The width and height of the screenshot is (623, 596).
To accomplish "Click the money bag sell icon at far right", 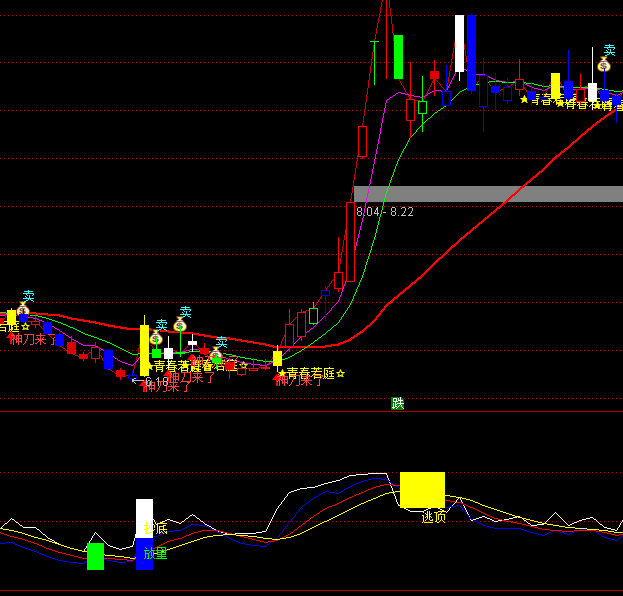I will (x=604, y=65).
